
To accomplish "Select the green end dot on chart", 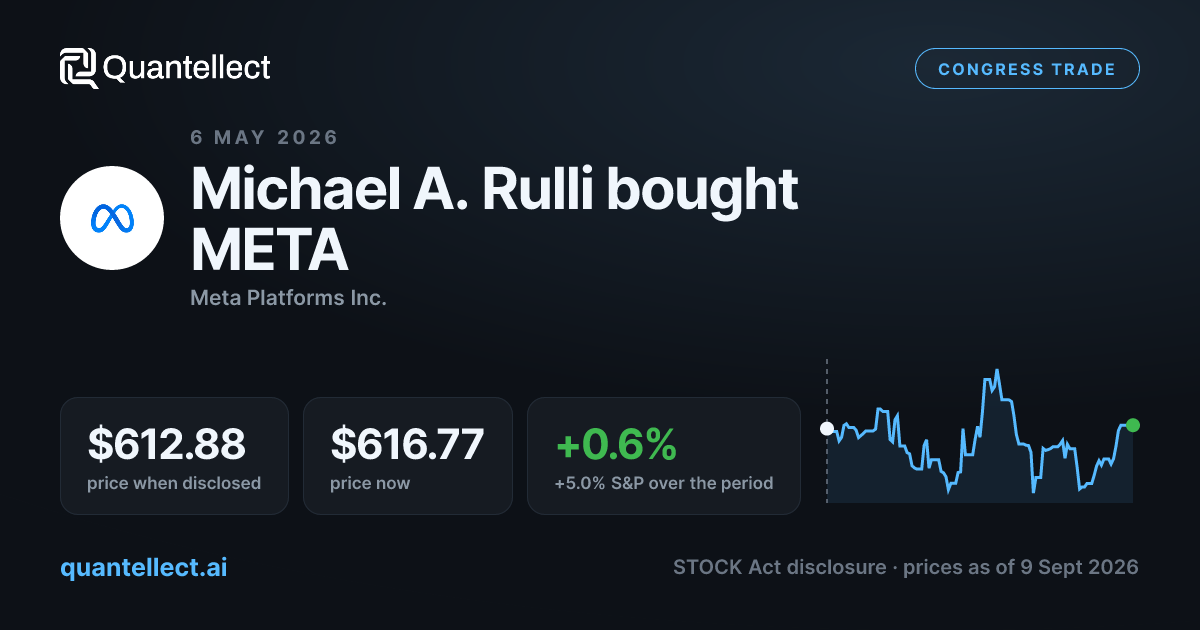I will [x=1132, y=425].
